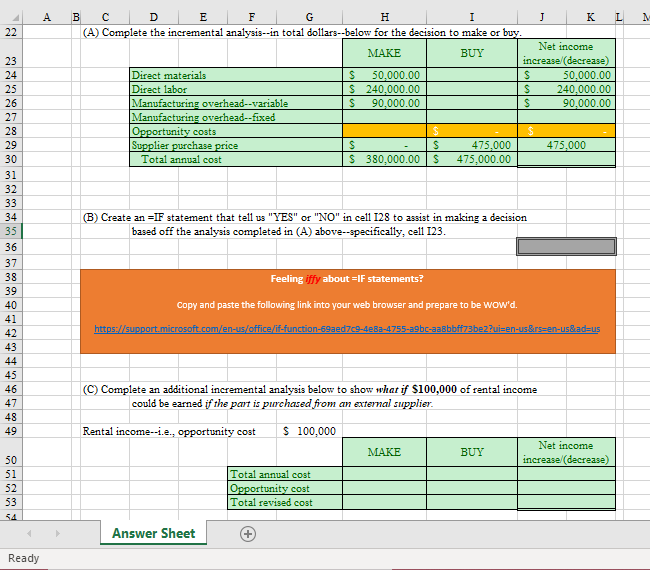Click BUY header in row 50
This screenshot has width=650, height=570.
tap(472, 452)
